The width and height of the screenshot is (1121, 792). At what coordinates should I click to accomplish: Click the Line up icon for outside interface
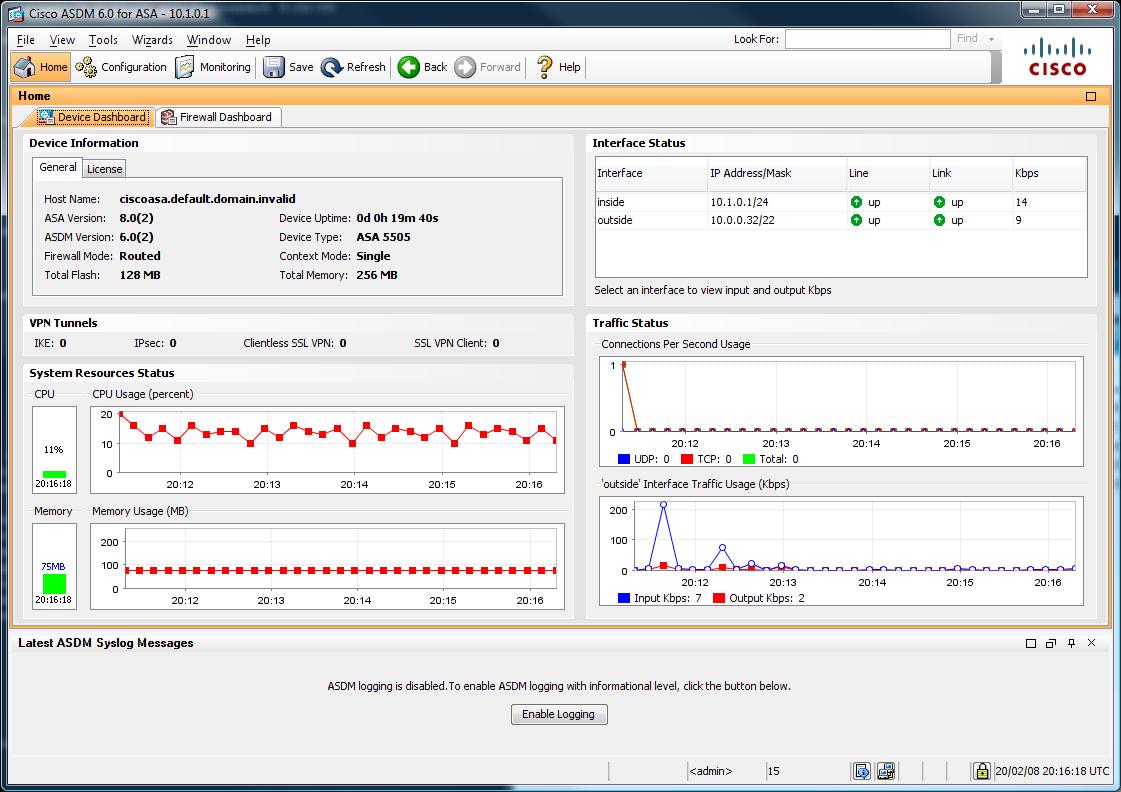coord(856,220)
